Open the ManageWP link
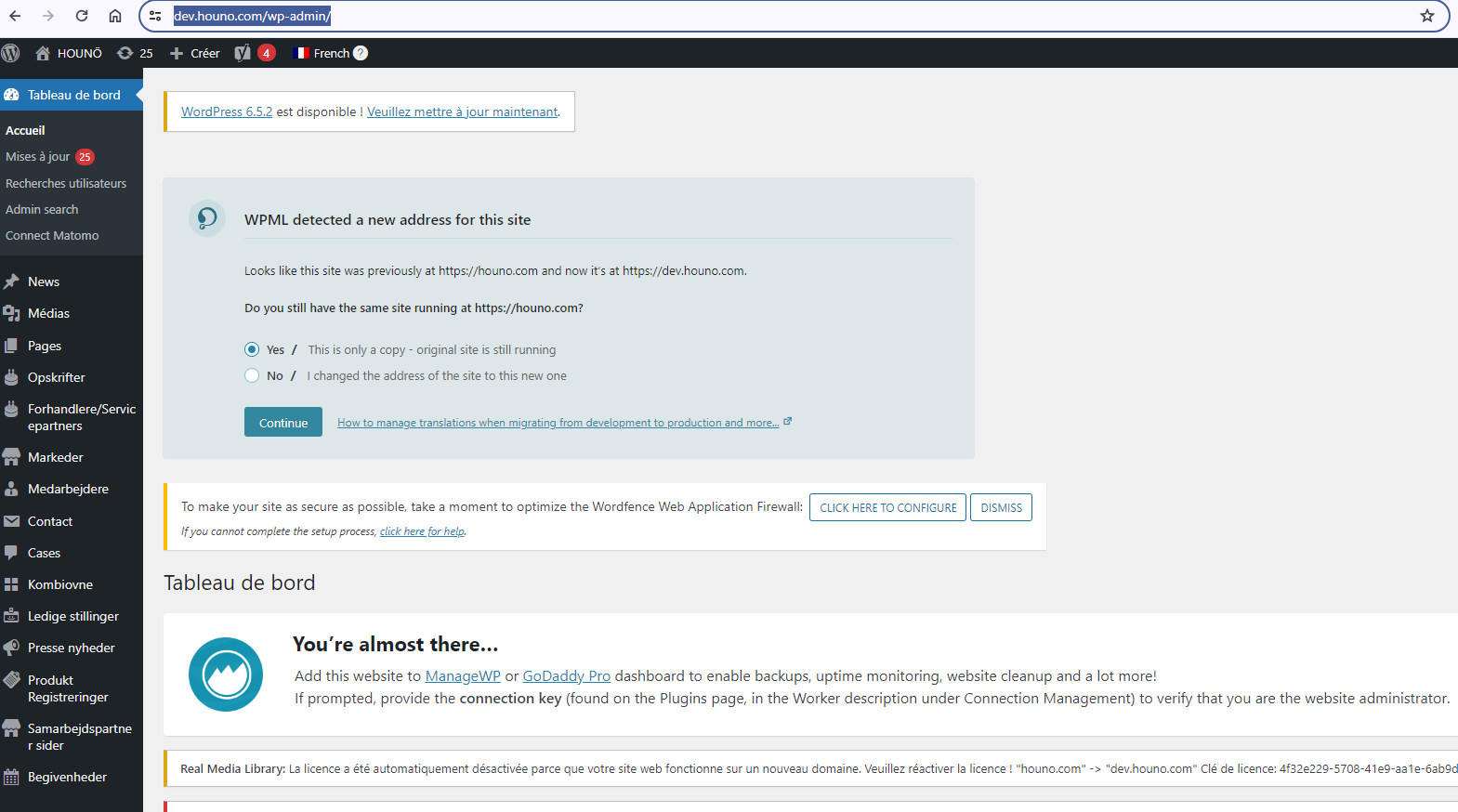The height and width of the screenshot is (812, 1458). click(463, 676)
